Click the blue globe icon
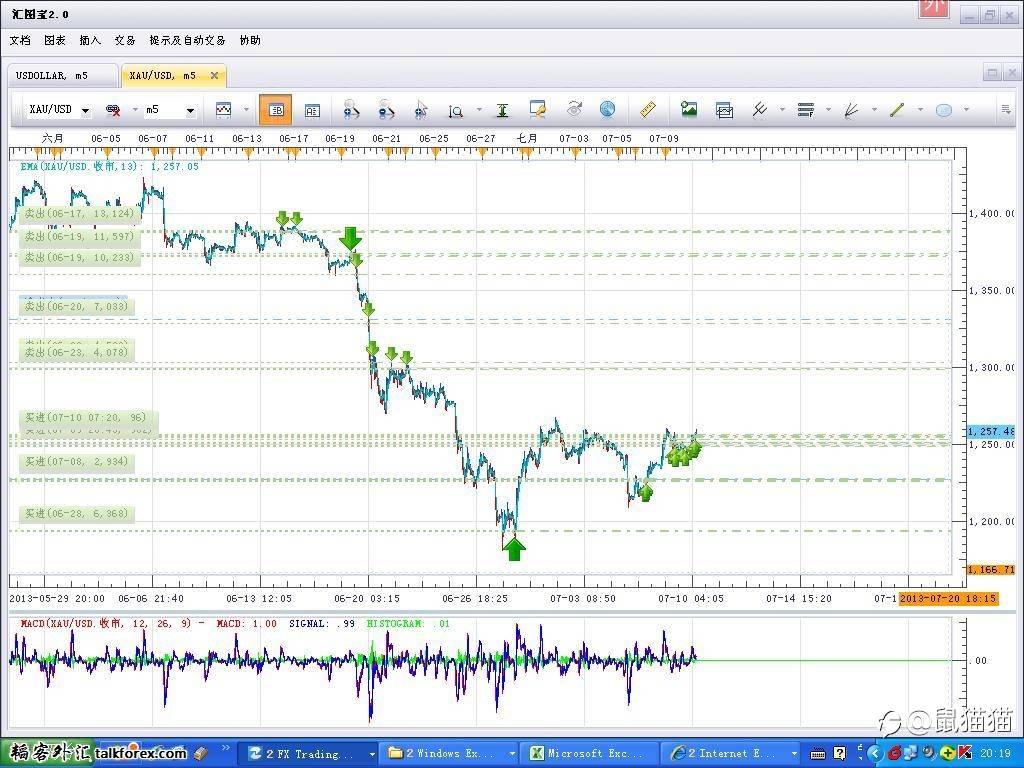Viewport: 1024px width, 768px height. point(607,109)
